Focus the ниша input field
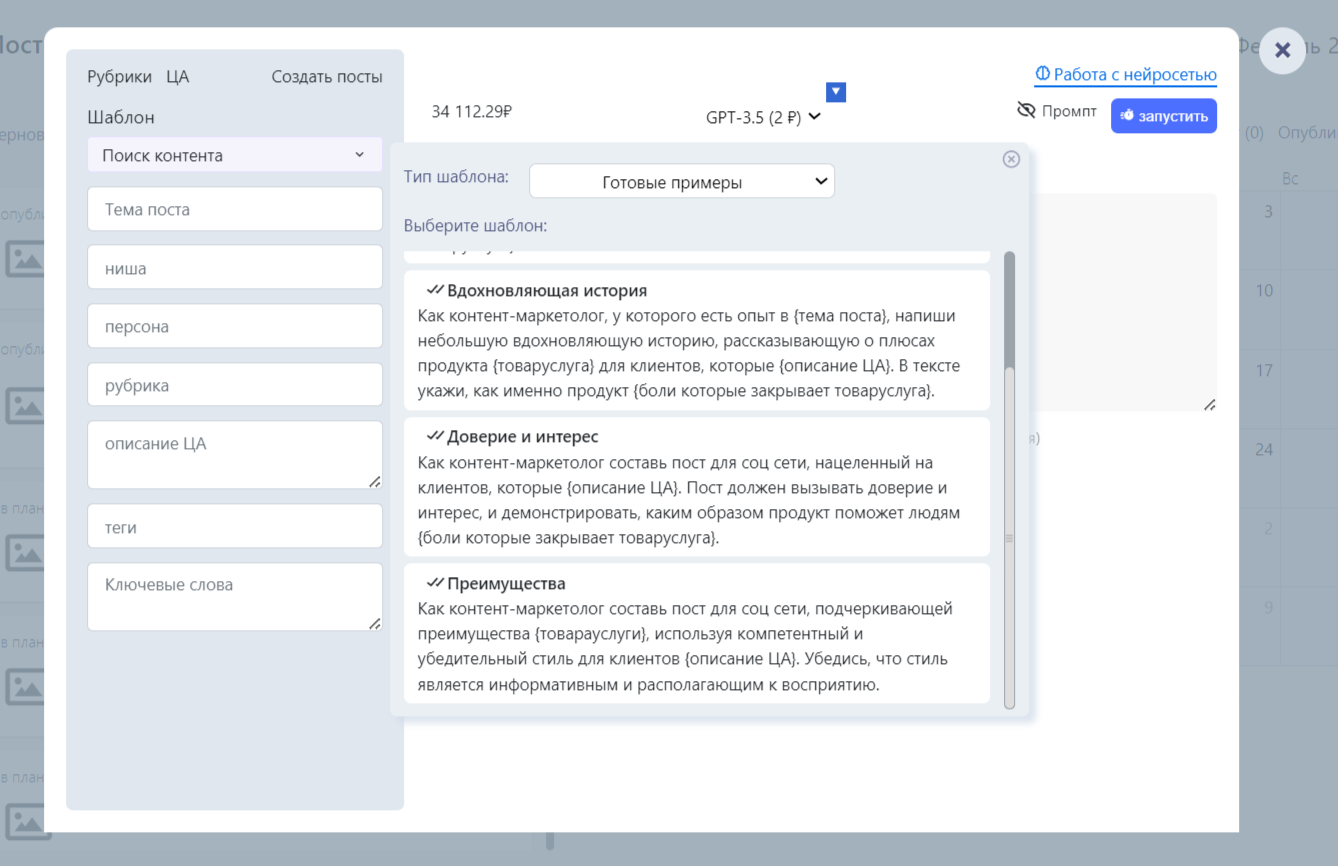 click(235, 268)
